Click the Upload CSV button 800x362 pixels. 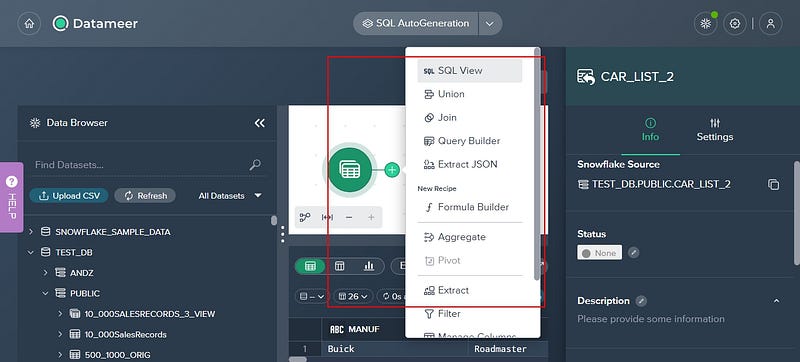click(69, 196)
